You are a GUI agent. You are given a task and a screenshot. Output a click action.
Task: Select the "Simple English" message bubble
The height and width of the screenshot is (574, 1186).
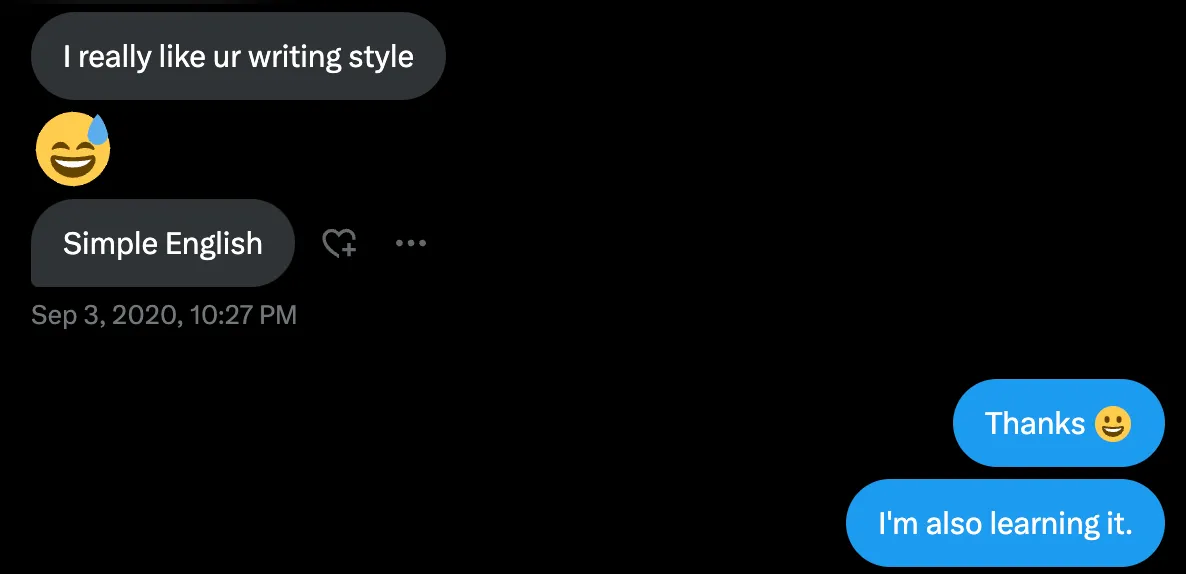[162, 243]
